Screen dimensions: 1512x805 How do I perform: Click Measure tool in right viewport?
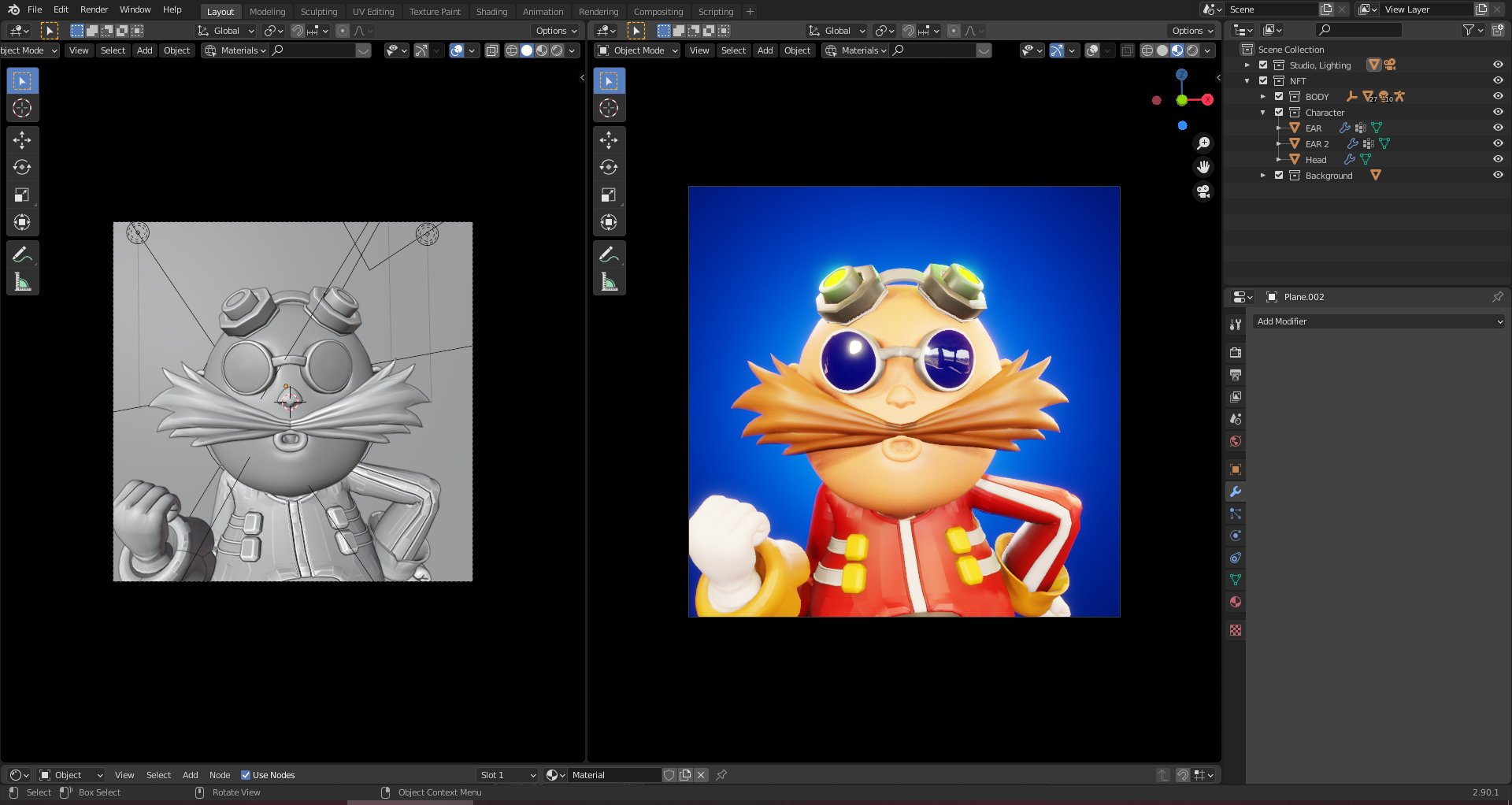click(609, 282)
